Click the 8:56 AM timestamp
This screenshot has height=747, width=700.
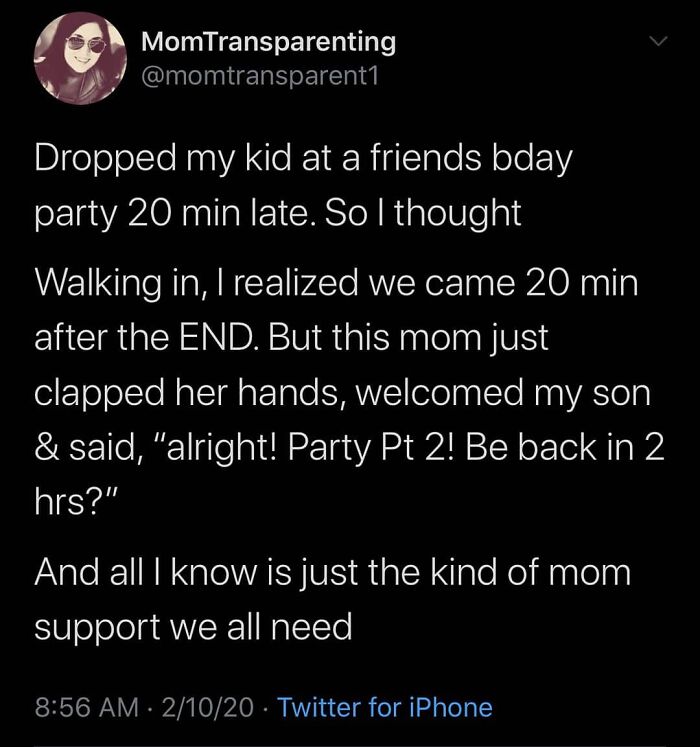click(x=84, y=708)
